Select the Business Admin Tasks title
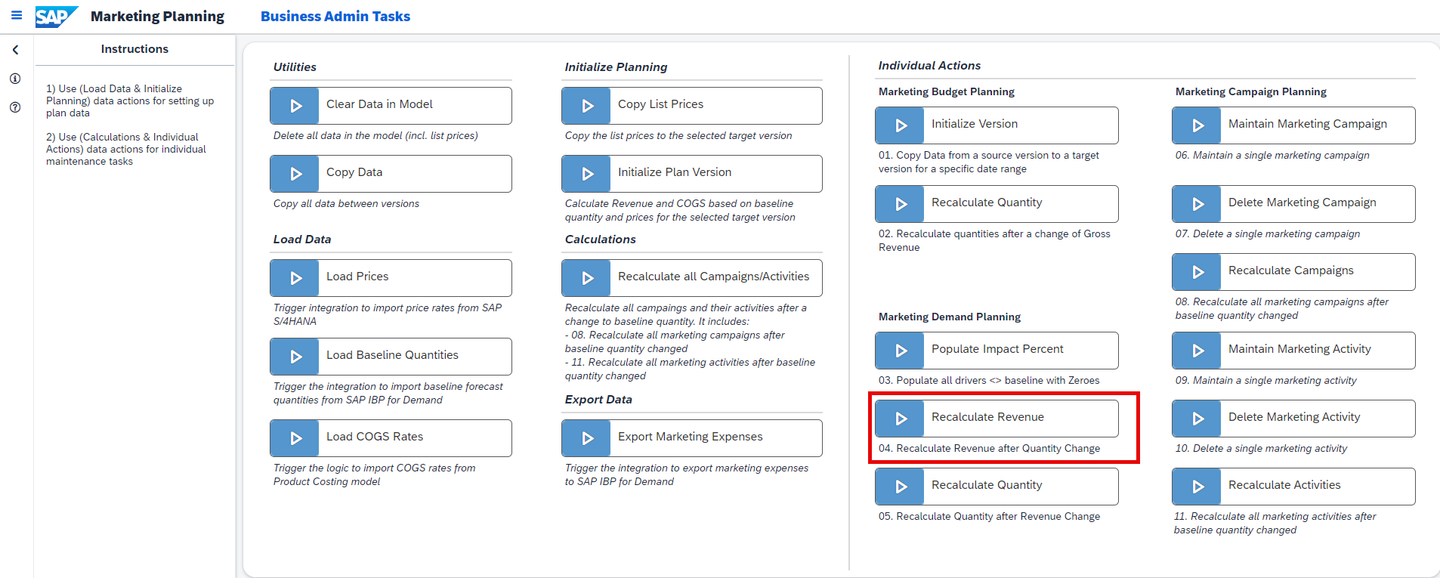Viewport: 1440px width, 578px height. tap(335, 16)
